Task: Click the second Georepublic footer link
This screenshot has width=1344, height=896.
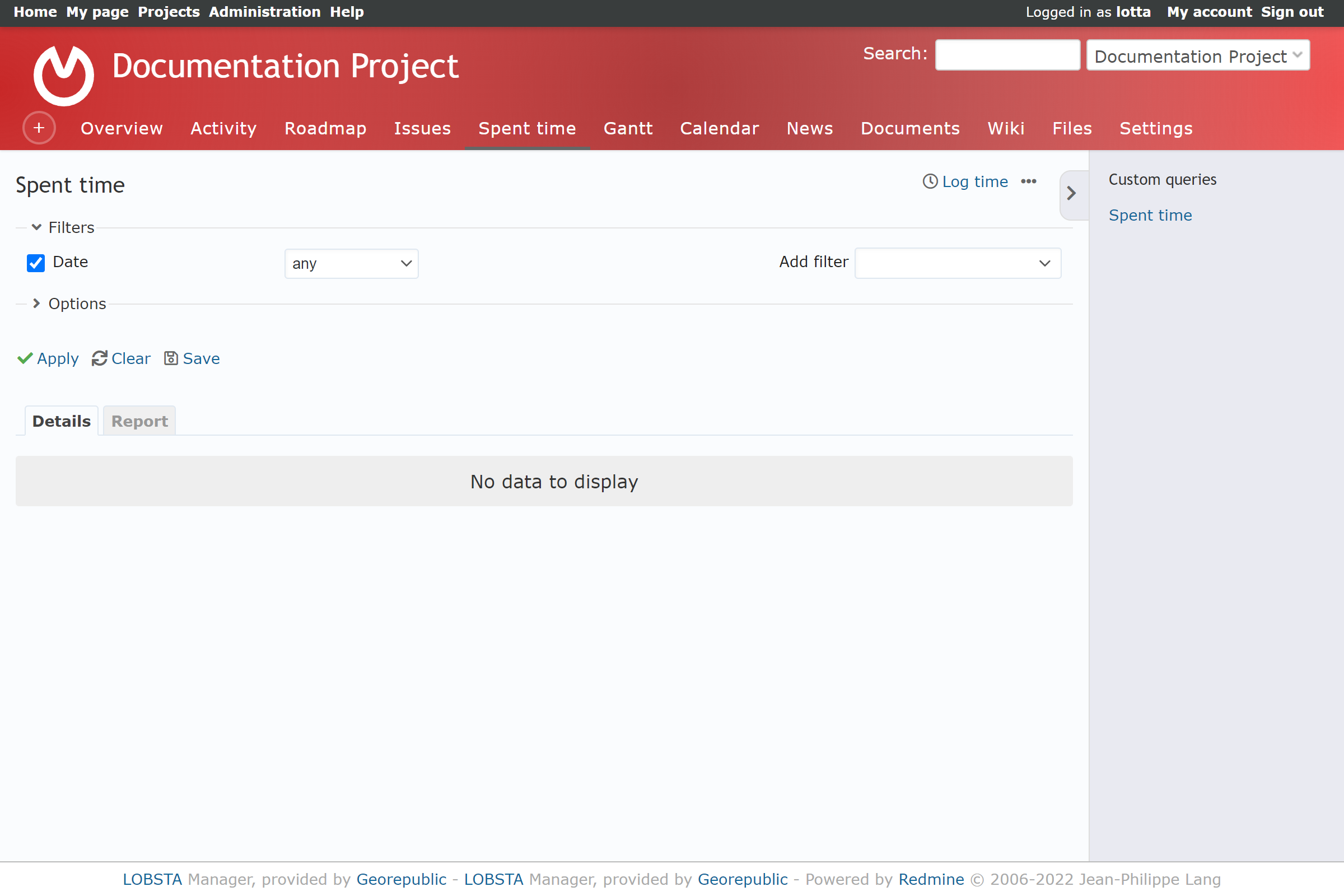Action: 743,879
